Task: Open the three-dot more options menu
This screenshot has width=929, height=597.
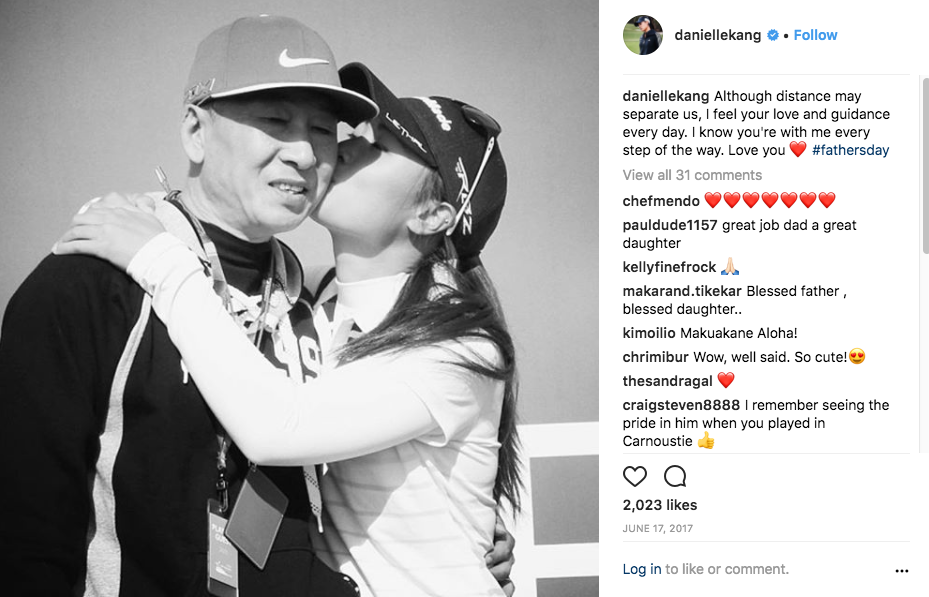Action: (901, 571)
